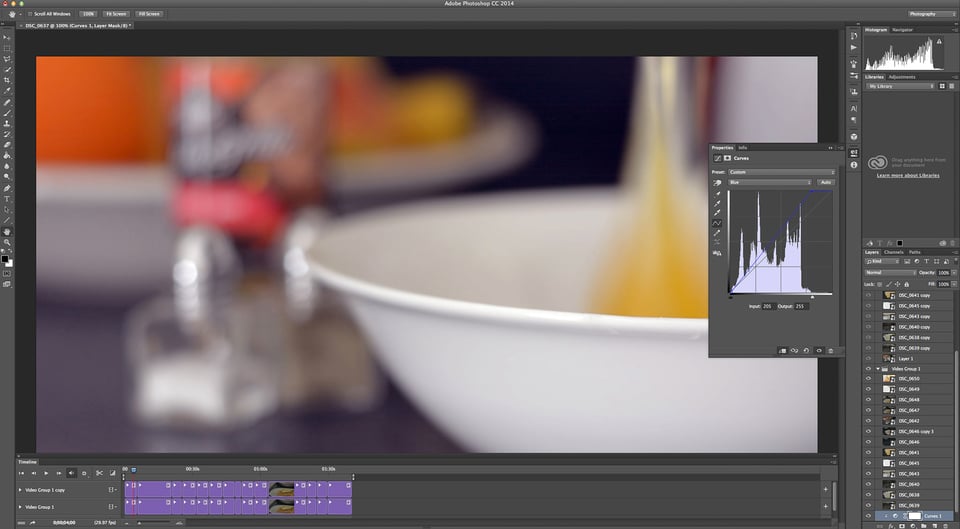The width and height of the screenshot is (960, 529).
Task: Open the Blue channel dropdown in Curves
Action: 770,182
